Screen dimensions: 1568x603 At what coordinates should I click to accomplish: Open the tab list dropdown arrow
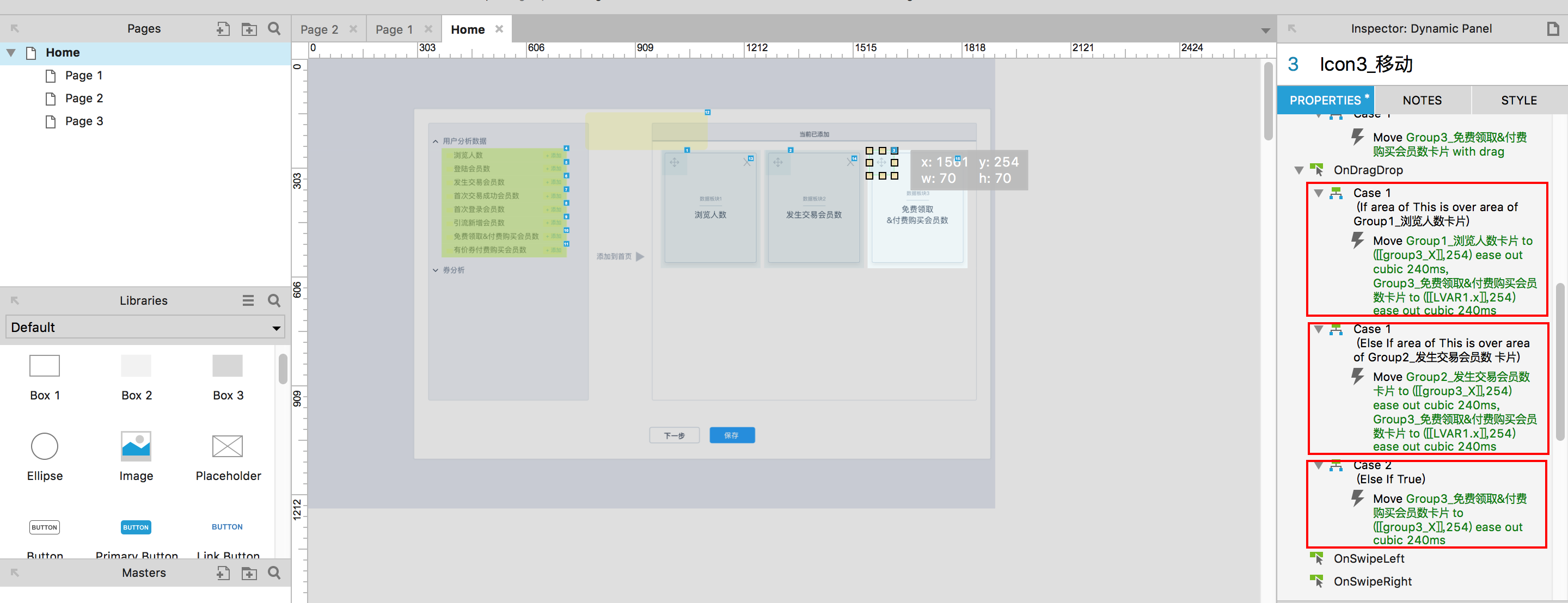click(x=1265, y=30)
